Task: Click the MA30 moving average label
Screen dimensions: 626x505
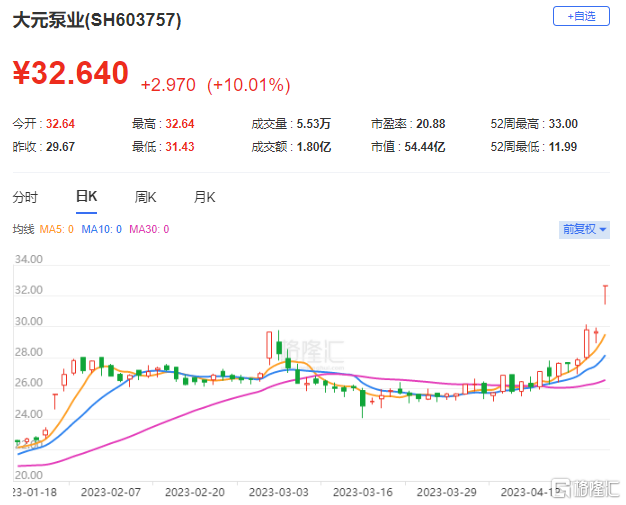Action: (x=149, y=230)
